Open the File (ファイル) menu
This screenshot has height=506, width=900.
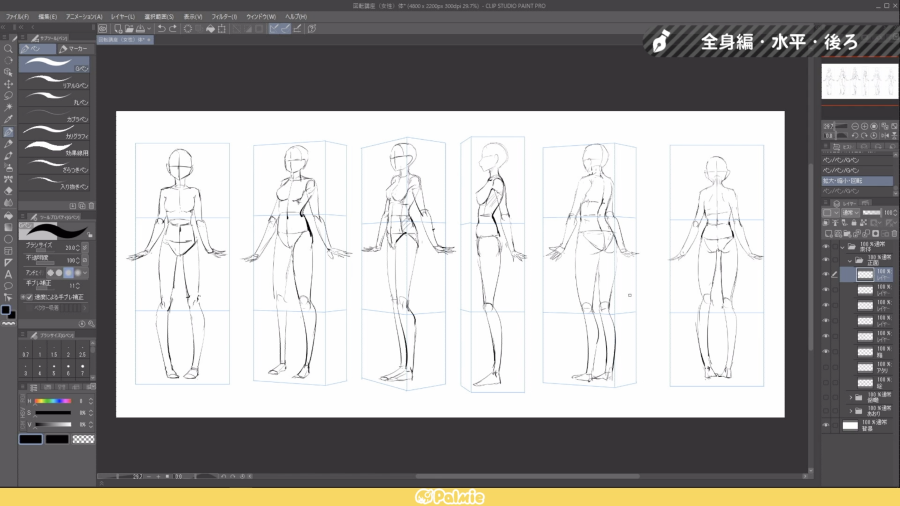(x=17, y=17)
